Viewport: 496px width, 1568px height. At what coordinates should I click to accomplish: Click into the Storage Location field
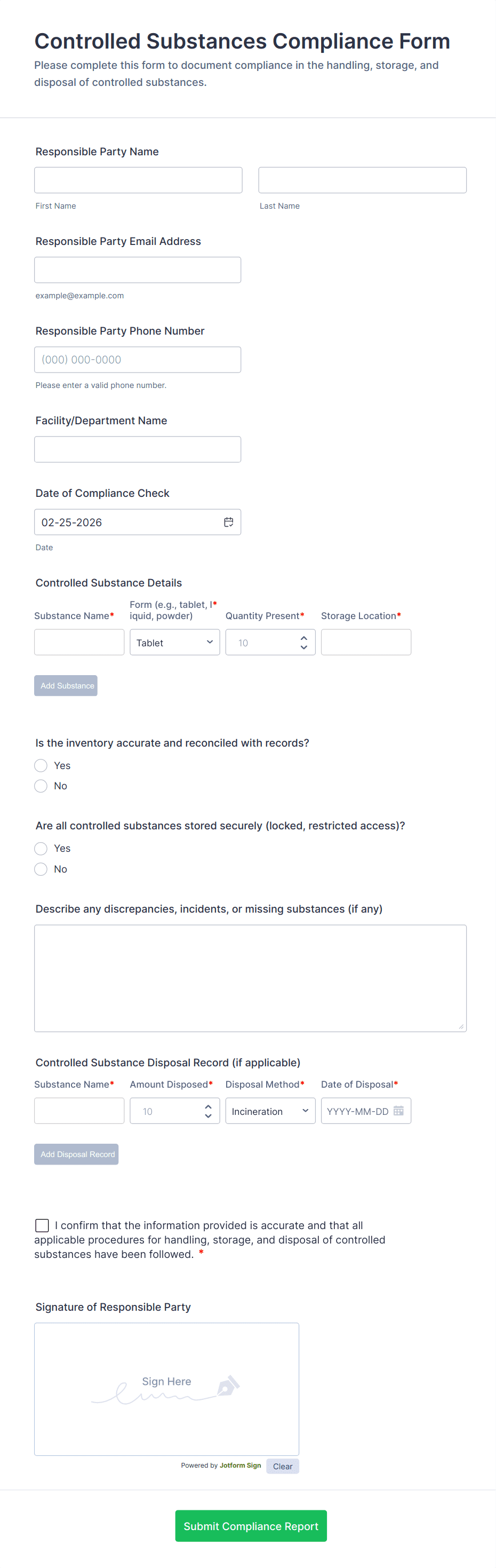point(366,643)
